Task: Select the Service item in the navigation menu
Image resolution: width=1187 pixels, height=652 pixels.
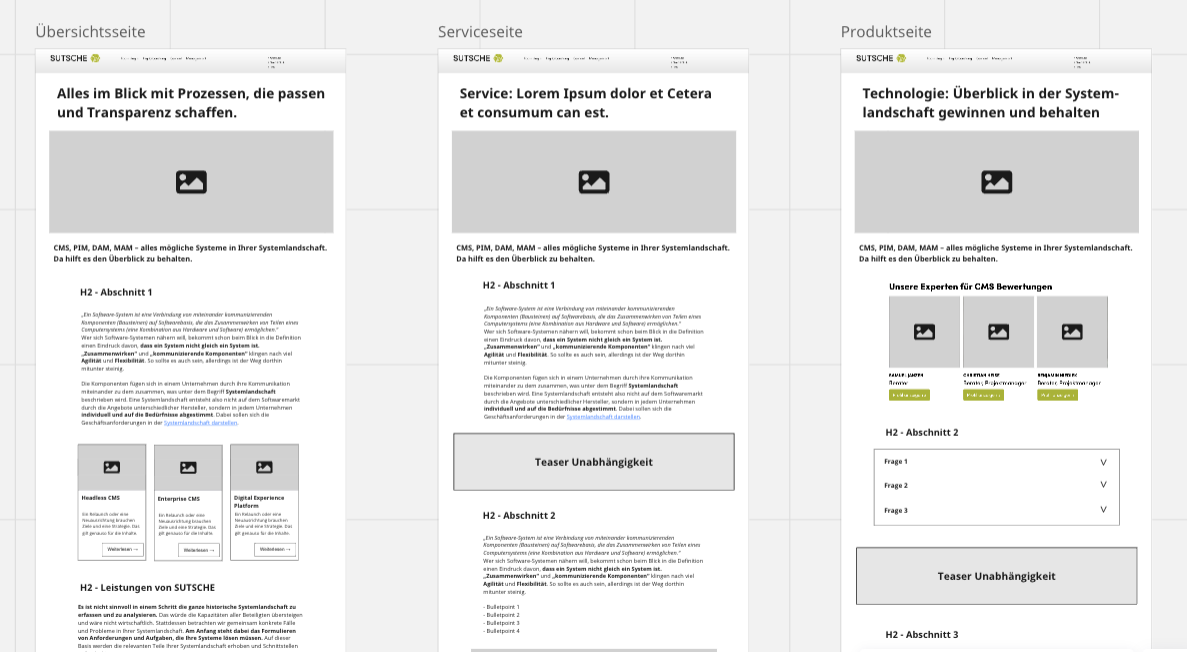Action: (176, 57)
